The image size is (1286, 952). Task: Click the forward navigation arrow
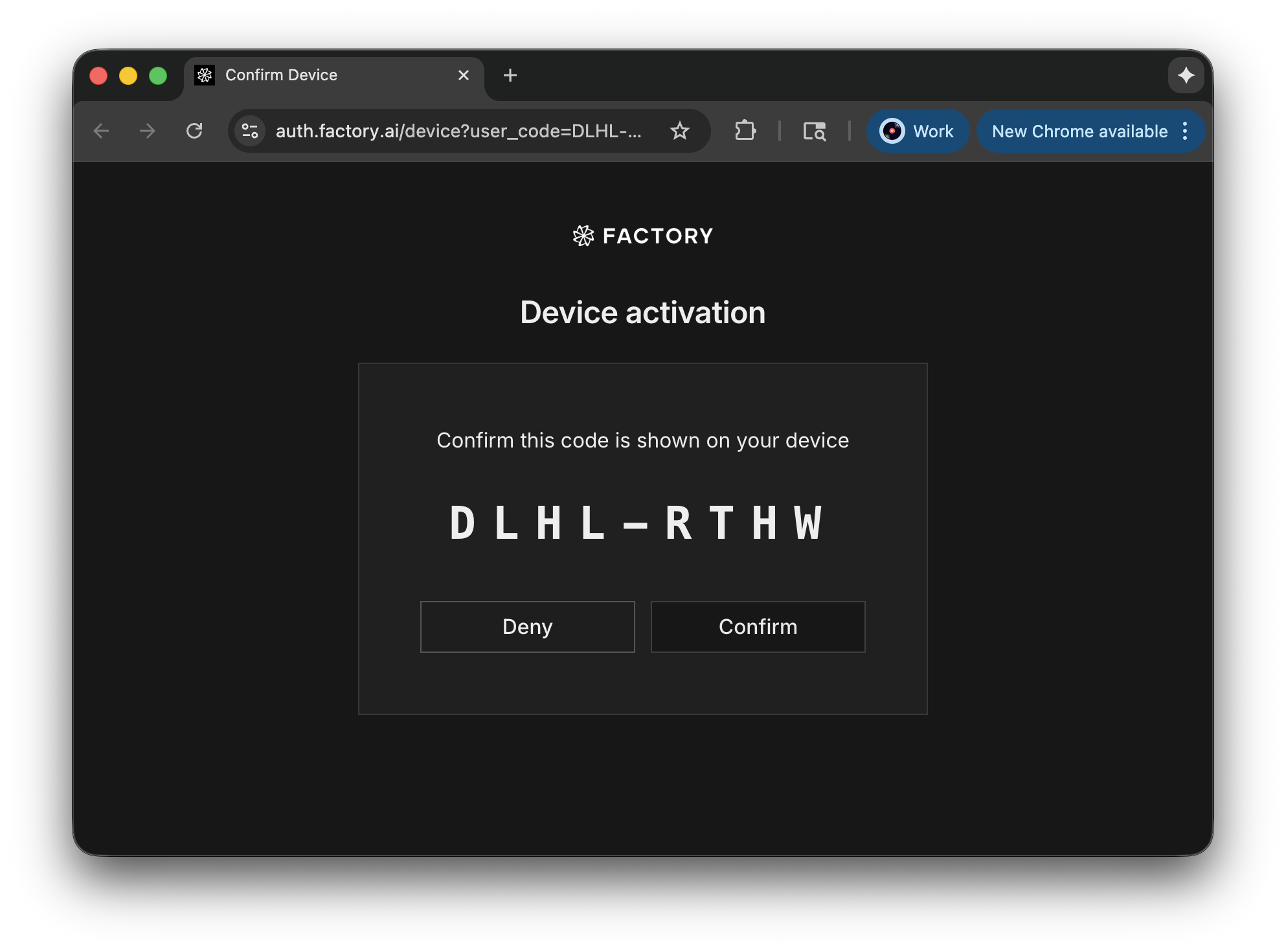coord(148,131)
